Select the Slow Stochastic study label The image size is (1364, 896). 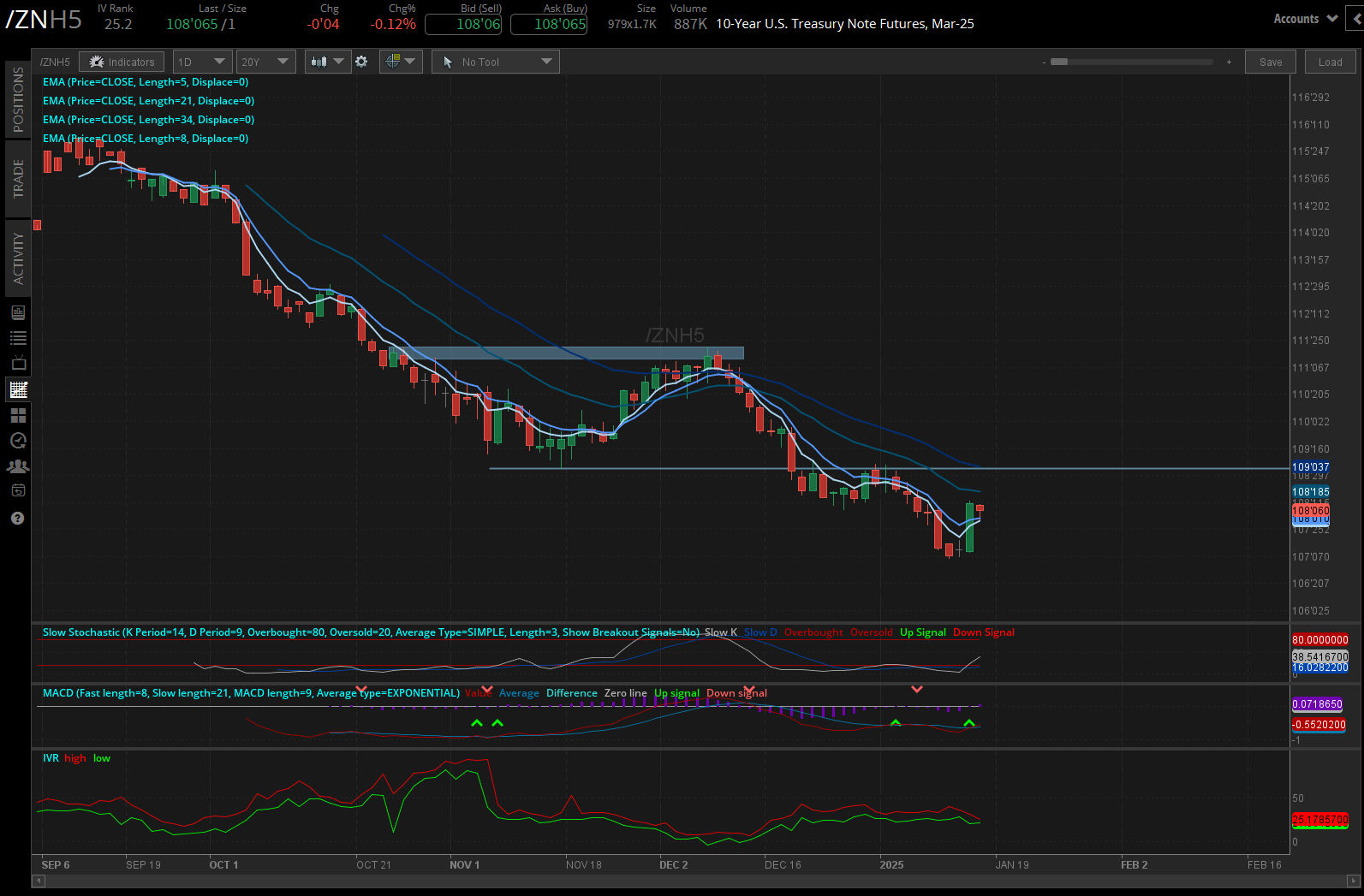[371, 632]
